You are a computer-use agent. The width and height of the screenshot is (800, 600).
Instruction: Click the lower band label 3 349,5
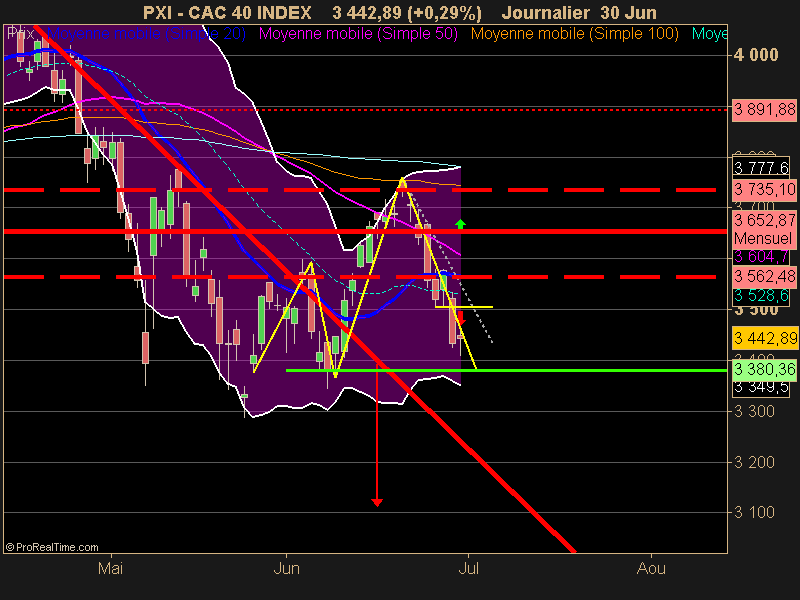[761, 387]
